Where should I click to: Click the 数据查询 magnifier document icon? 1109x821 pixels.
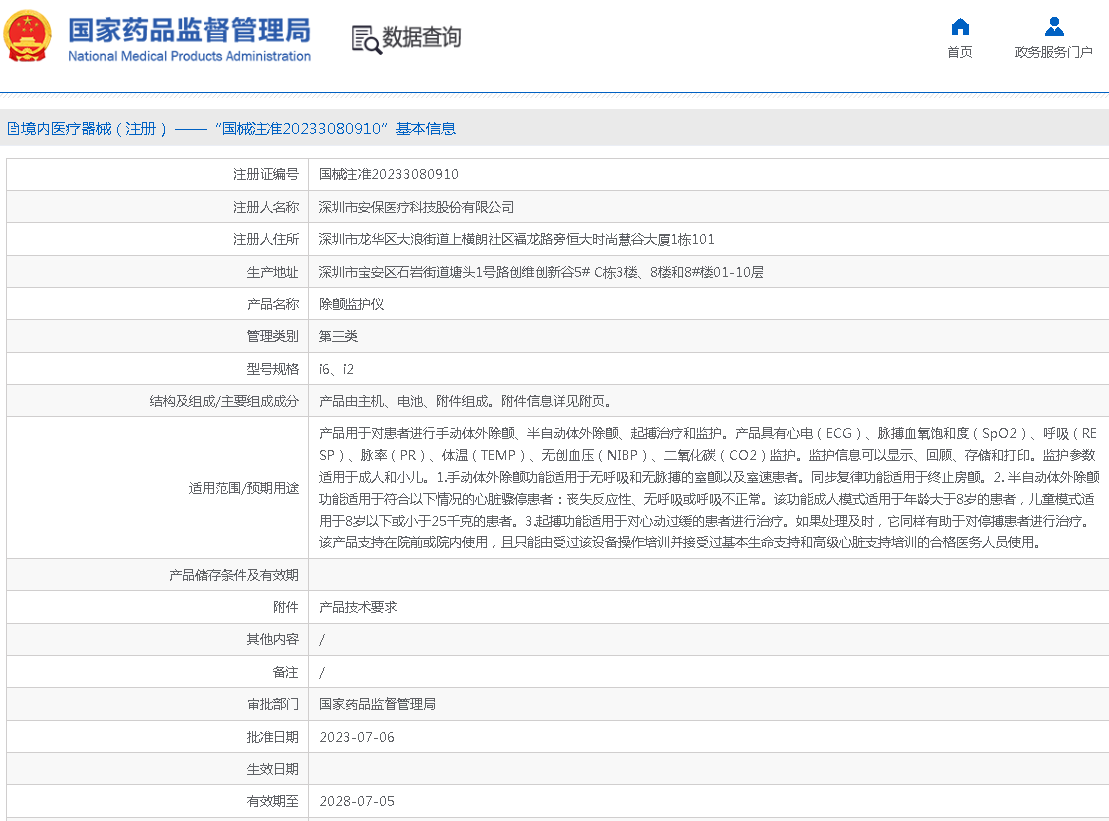click(x=366, y=39)
